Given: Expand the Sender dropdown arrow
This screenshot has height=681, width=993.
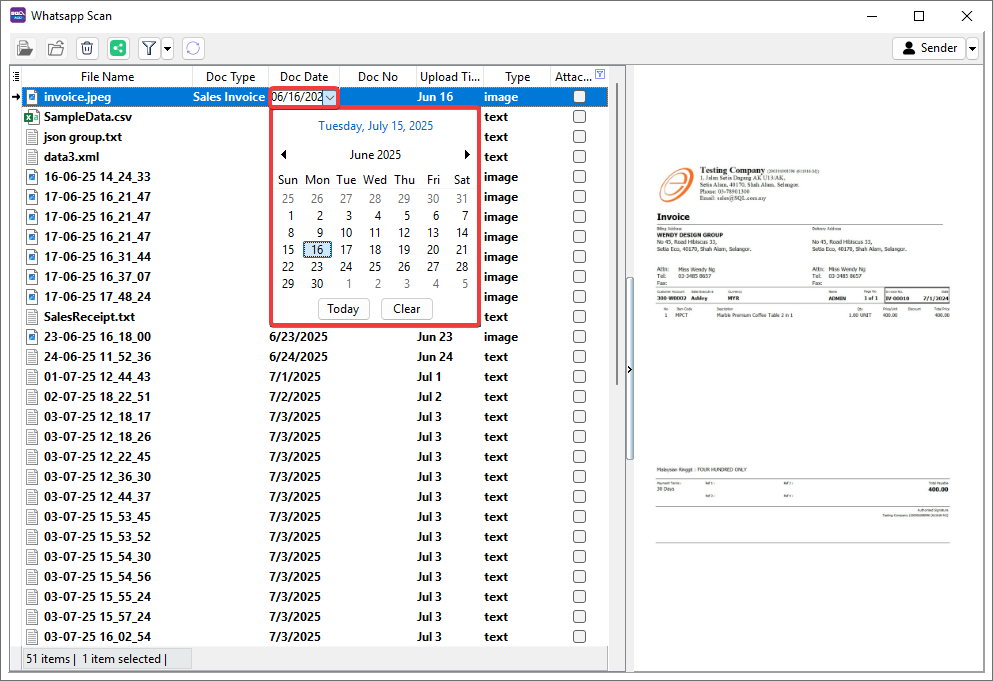Looking at the screenshot, I should tap(972, 48).
